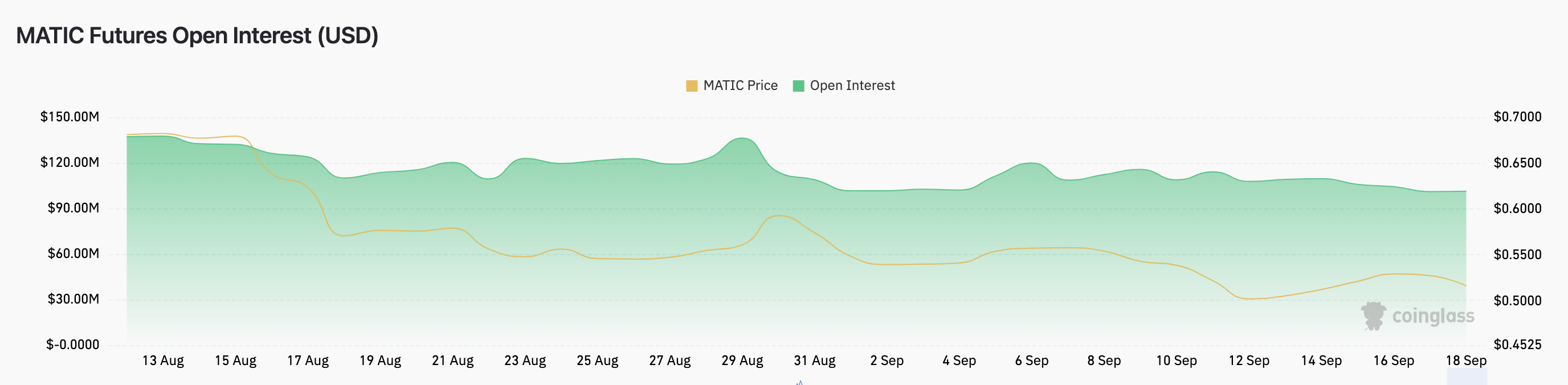The height and width of the screenshot is (385, 1568).
Task: Click the highlighted zoom handle below 18 Sep
Action: (x=1467, y=377)
